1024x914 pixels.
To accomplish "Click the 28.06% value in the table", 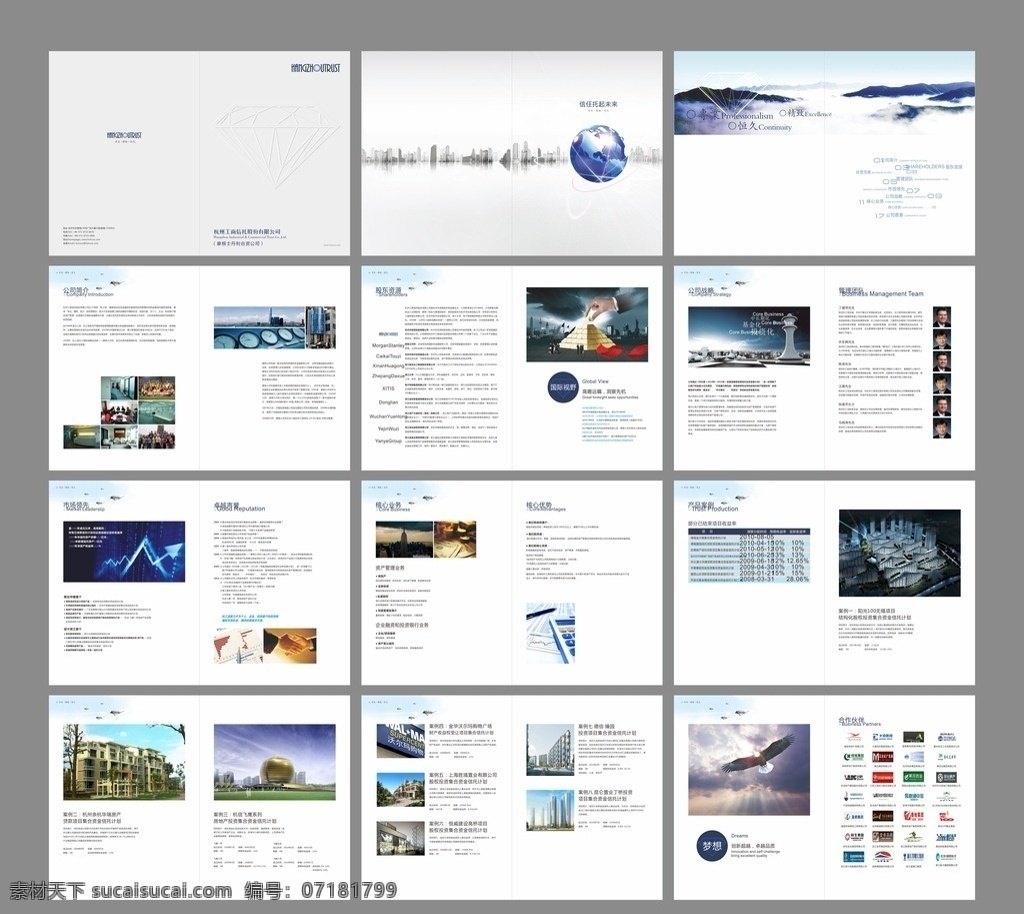I will click(798, 579).
